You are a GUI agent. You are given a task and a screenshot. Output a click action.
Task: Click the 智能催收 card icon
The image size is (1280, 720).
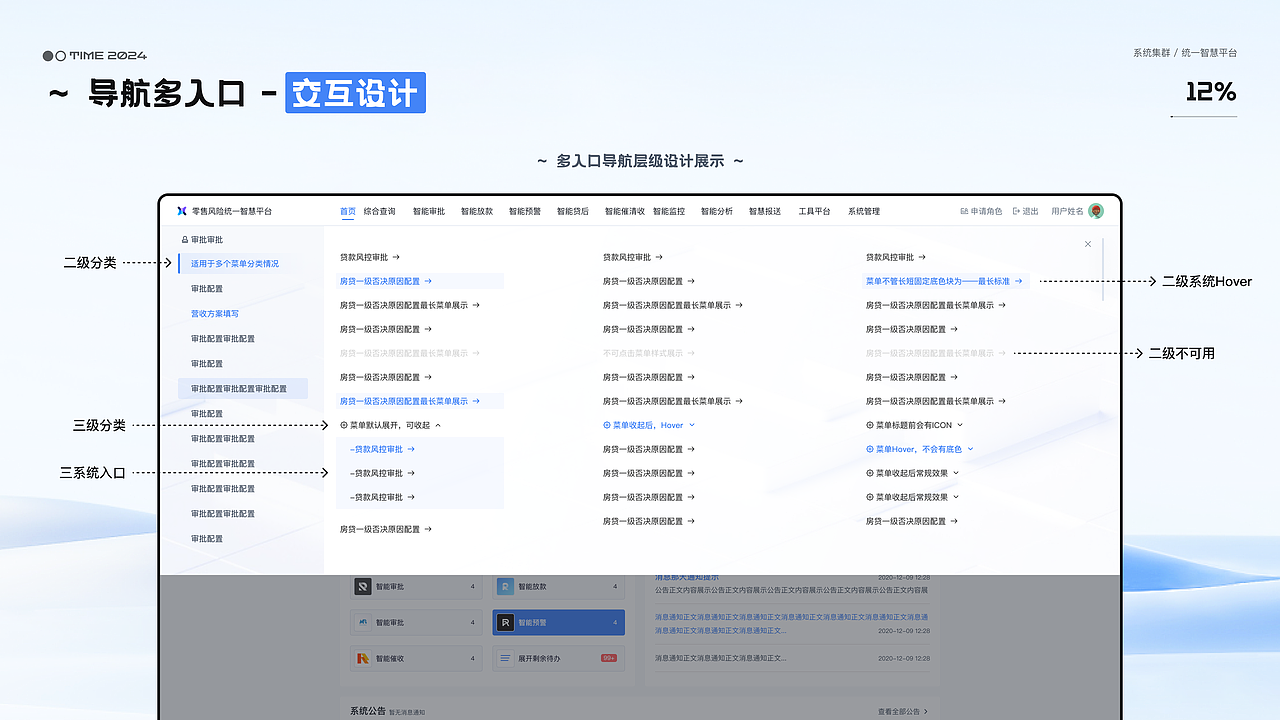pyautogui.click(x=363, y=658)
